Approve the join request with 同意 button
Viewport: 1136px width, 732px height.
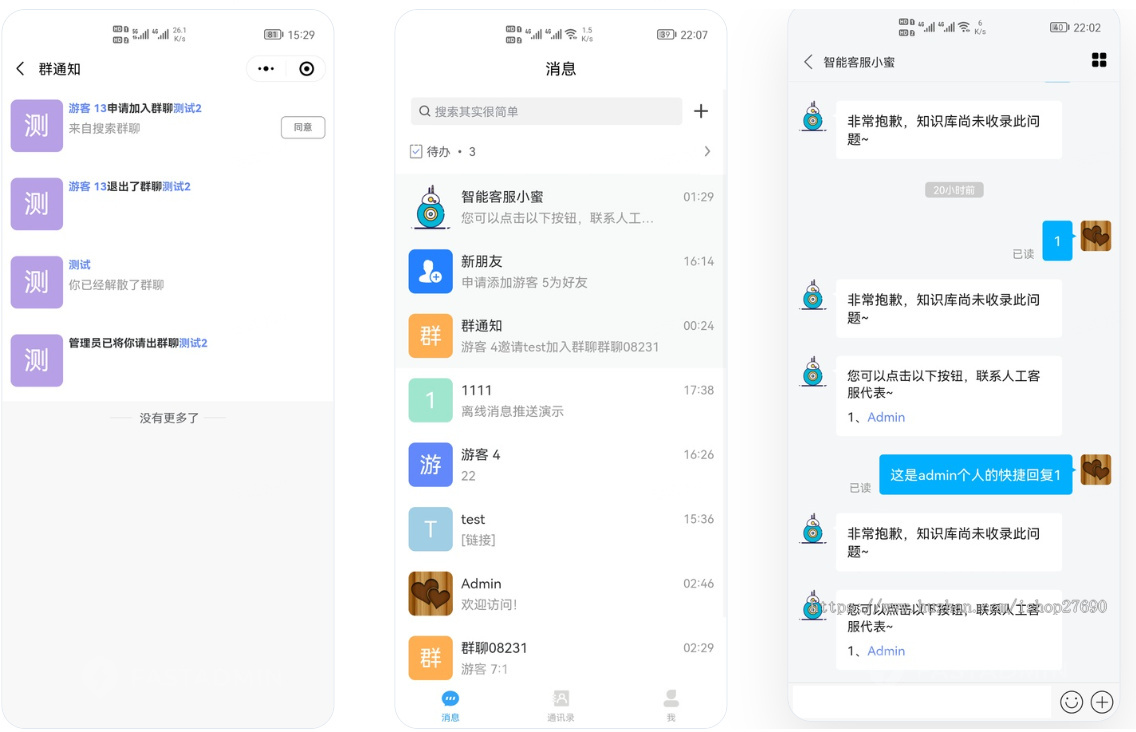click(x=303, y=127)
